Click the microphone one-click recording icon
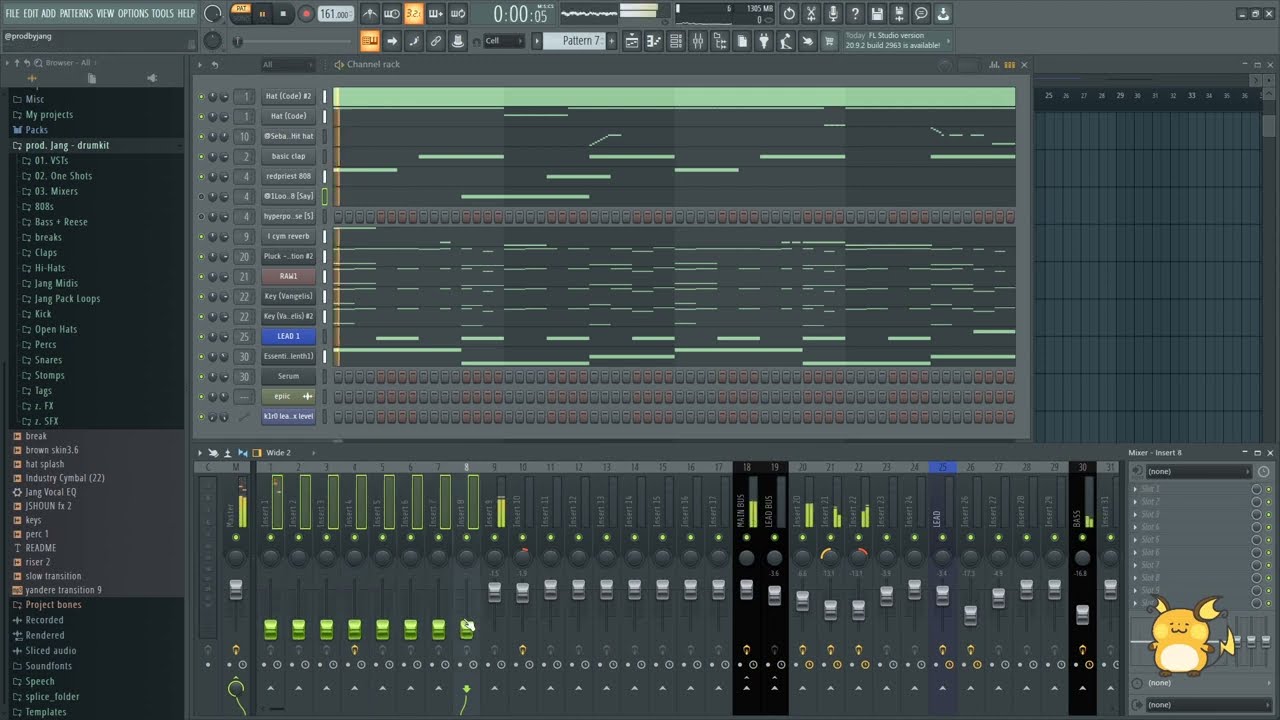This screenshot has height=720, width=1280. click(833, 14)
